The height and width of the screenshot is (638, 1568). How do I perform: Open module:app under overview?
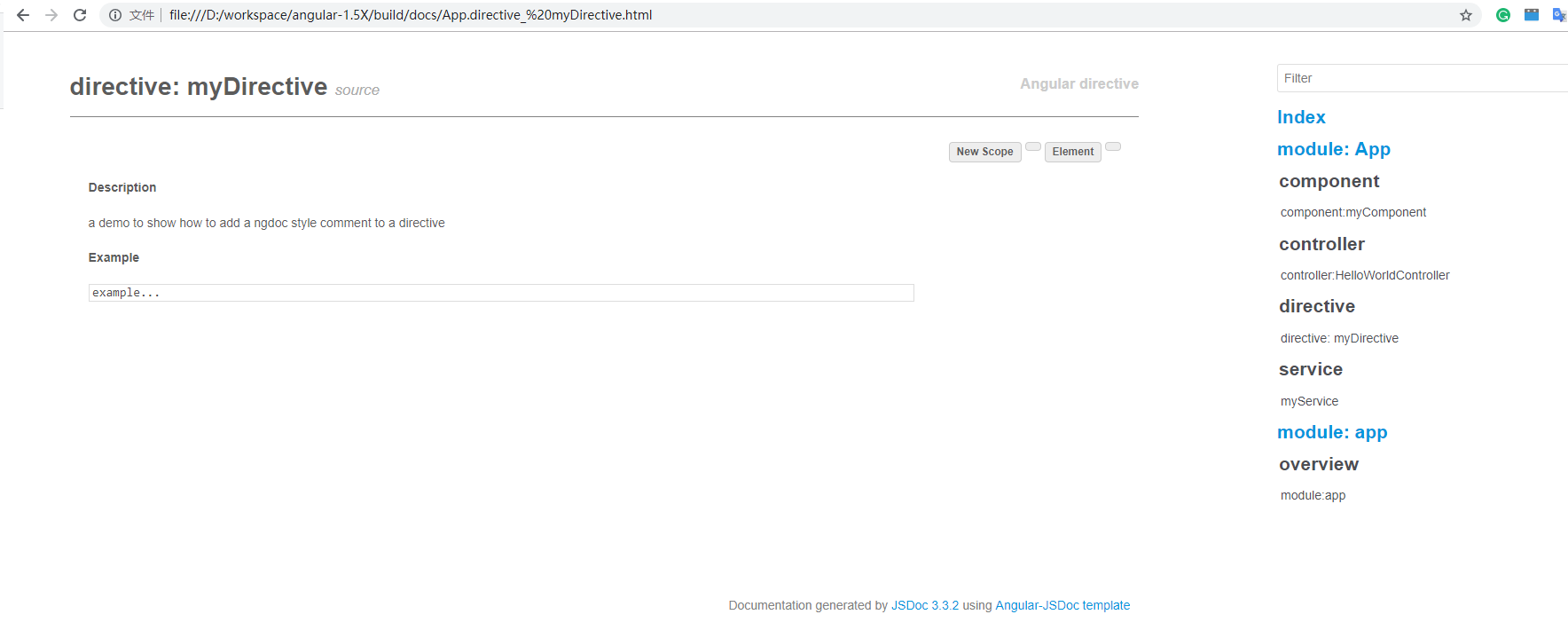coord(1313,495)
